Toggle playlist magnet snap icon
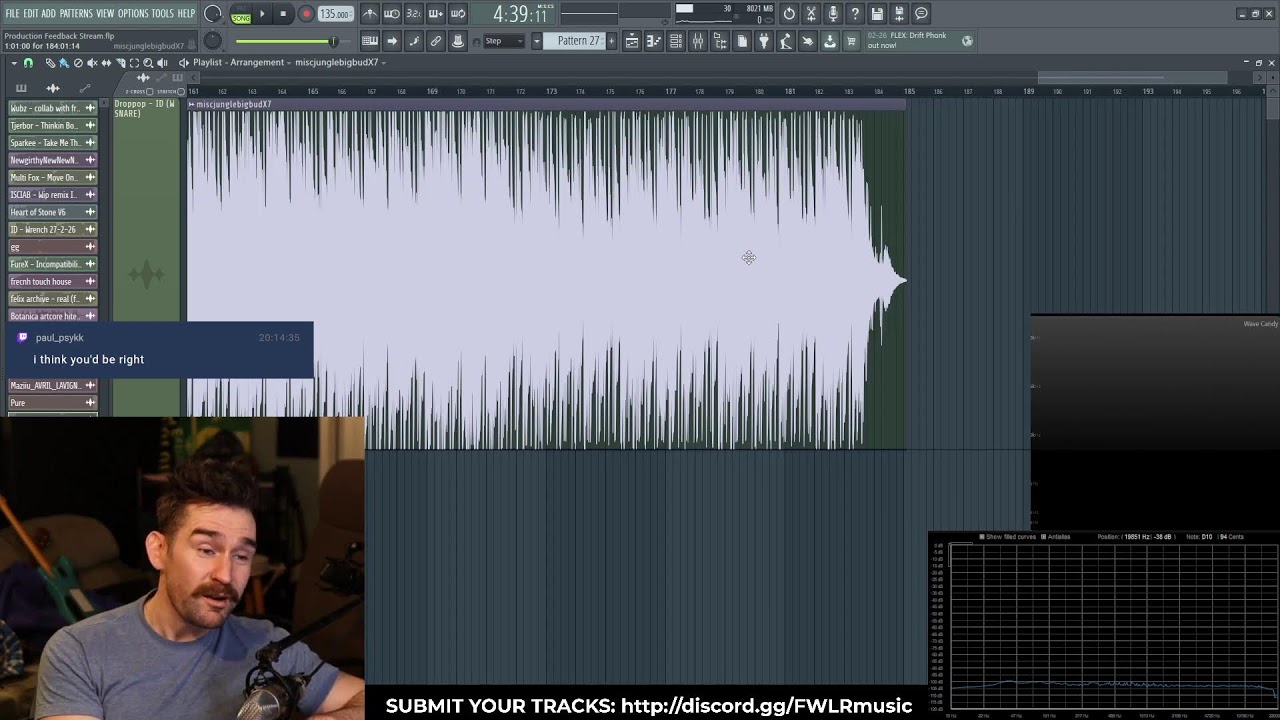Image resolution: width=1280 pixels, height=720 pixels. click(x=28, y=63)
